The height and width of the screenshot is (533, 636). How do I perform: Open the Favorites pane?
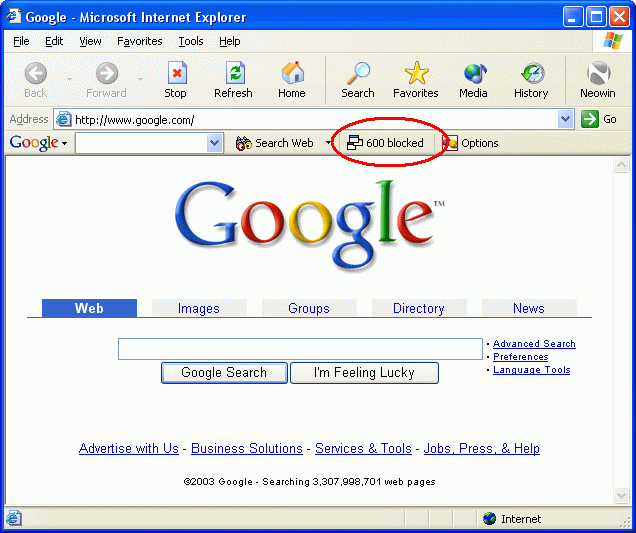click(416, 80)
